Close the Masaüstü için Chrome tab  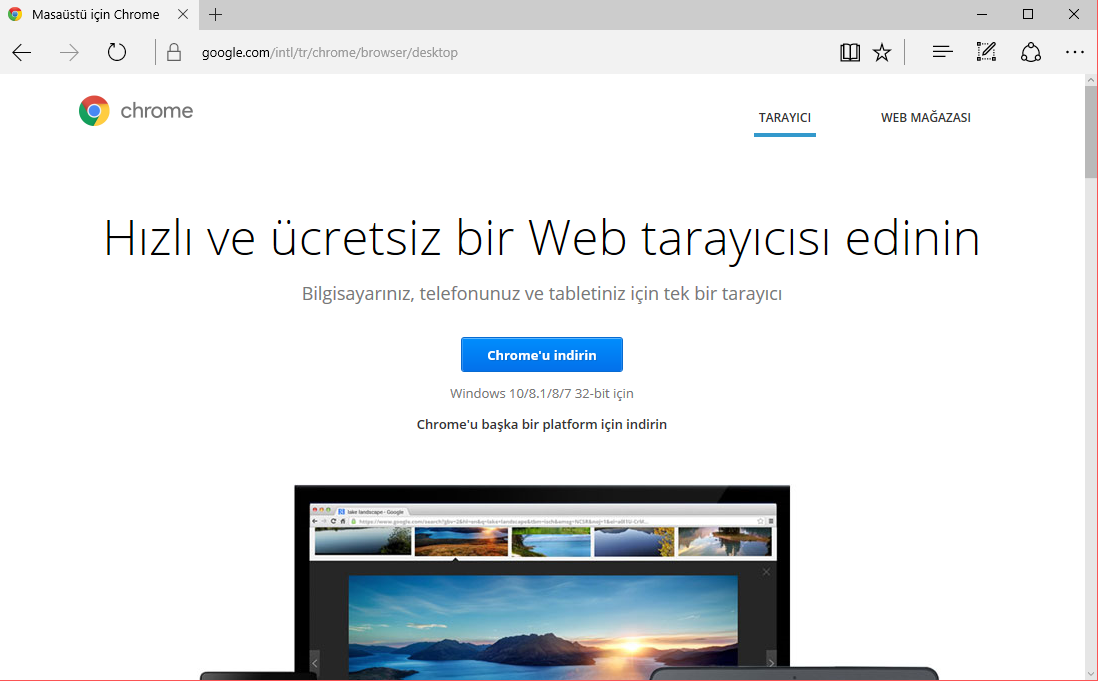click(x=183, y=14)
